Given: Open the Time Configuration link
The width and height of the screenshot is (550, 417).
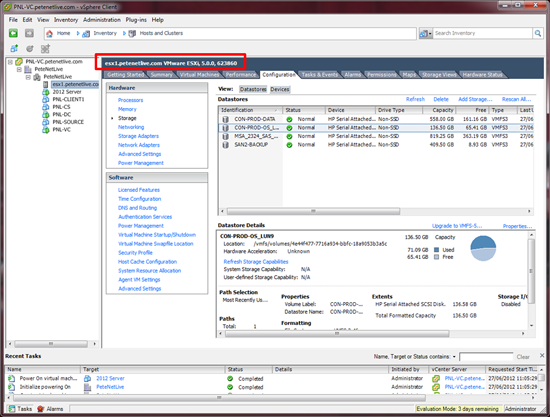Looking at the screenshot, I should click(139, 199).
